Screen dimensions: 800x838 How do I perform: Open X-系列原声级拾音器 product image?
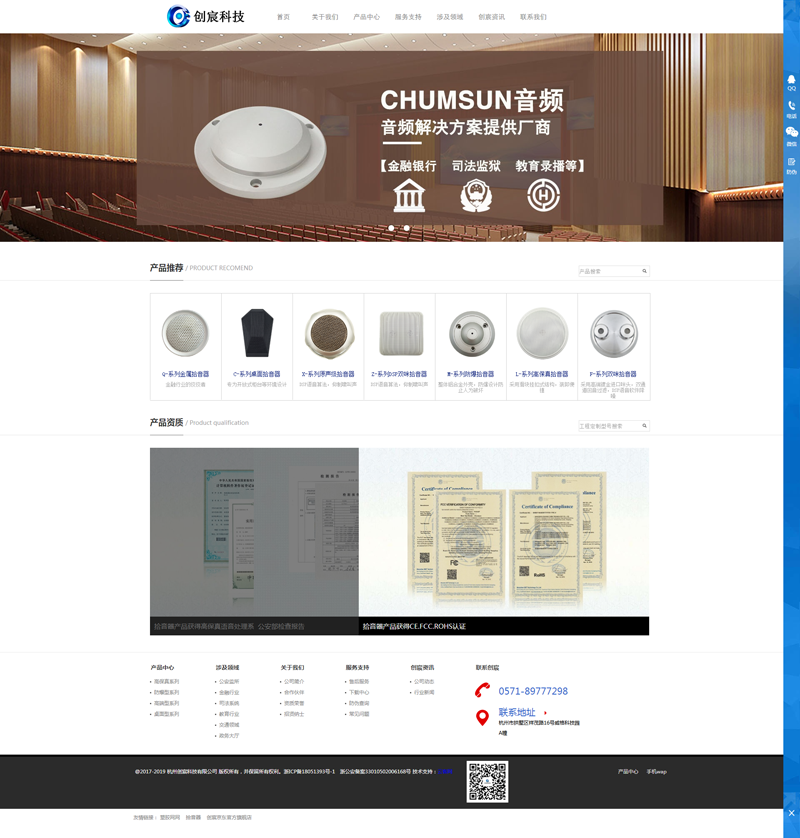pos(329,333)
